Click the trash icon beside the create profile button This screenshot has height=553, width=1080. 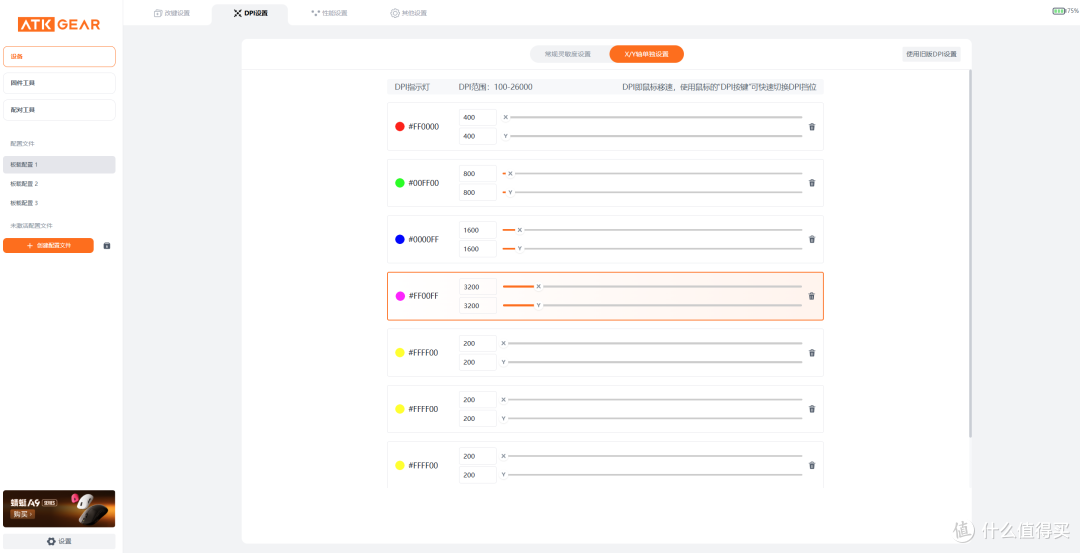pos(107,246)
